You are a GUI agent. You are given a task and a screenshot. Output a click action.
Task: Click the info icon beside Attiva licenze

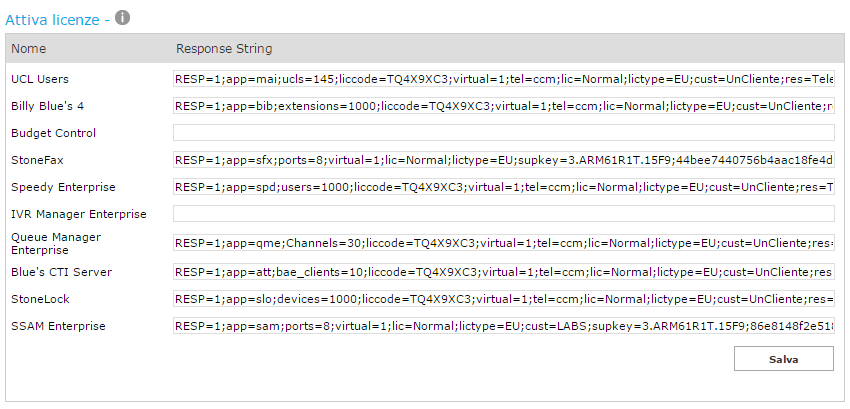coord(123,18)
